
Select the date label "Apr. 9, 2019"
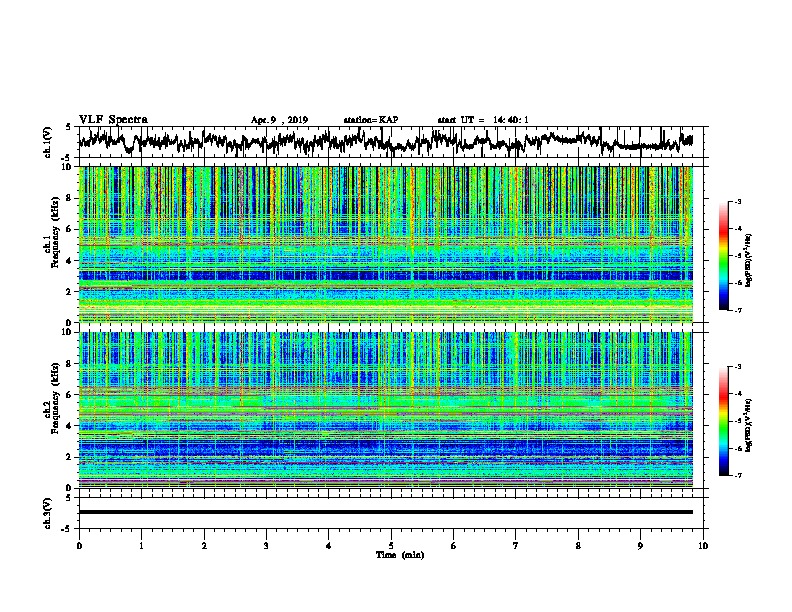tap(279, 120)
